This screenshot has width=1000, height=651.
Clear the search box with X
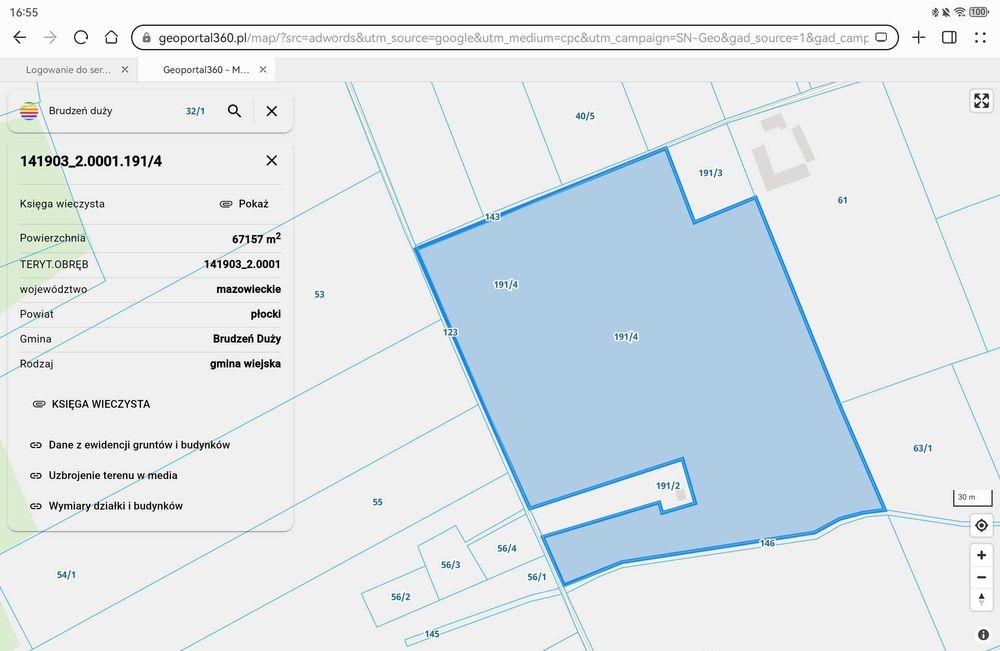pos(272,111)
